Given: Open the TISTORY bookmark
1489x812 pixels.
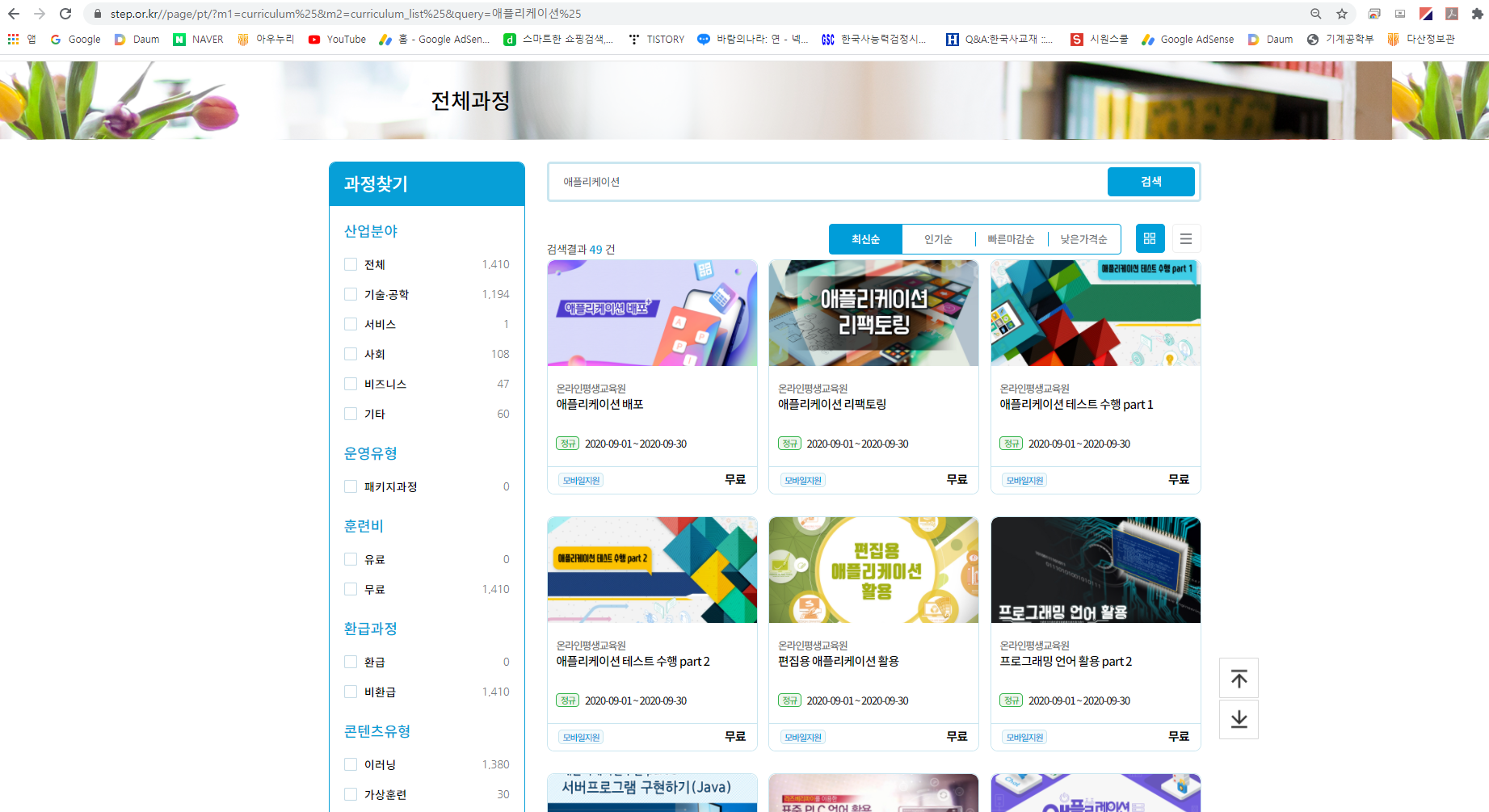Looking at the screenshot, I should pyautogui.click(x=656, y=39).
